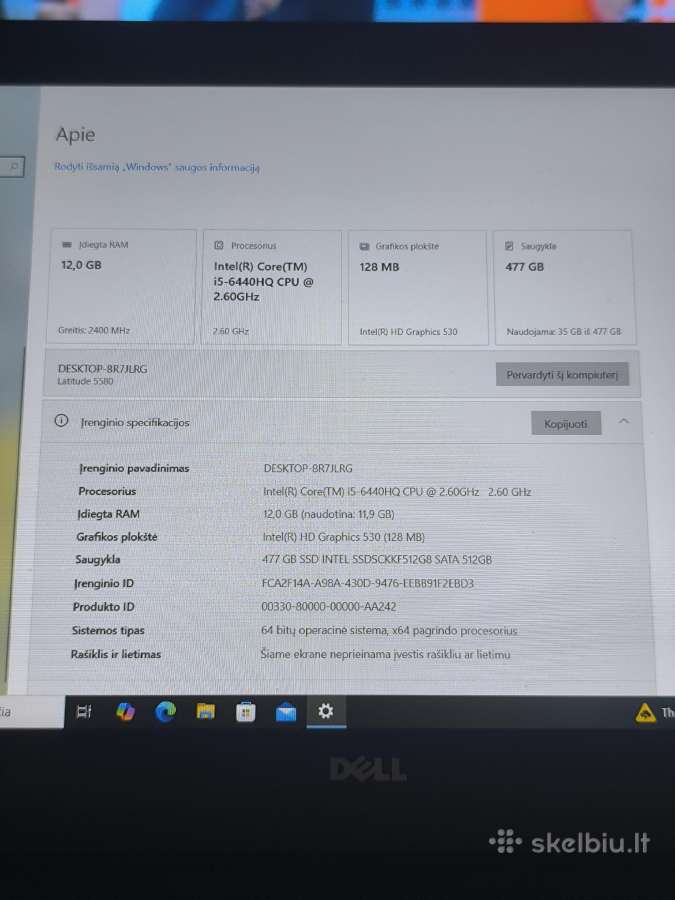Open the Mail app from the taskbar
Screen dimensions: 675x900
coord(286,712)
